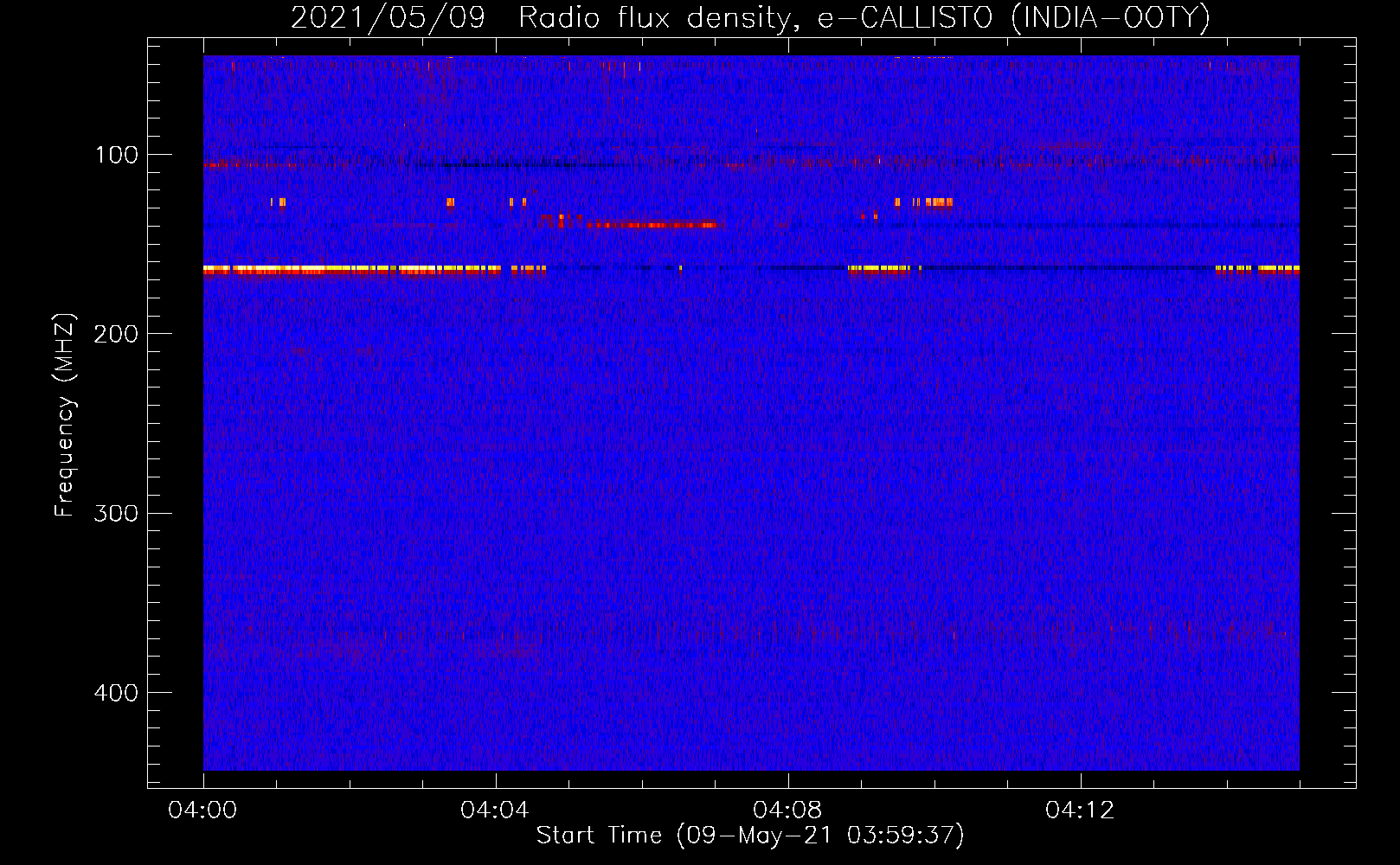The image size is (1400, 865).
Task: Click the 100 frequency tick label
Action: tap(117, 155)
